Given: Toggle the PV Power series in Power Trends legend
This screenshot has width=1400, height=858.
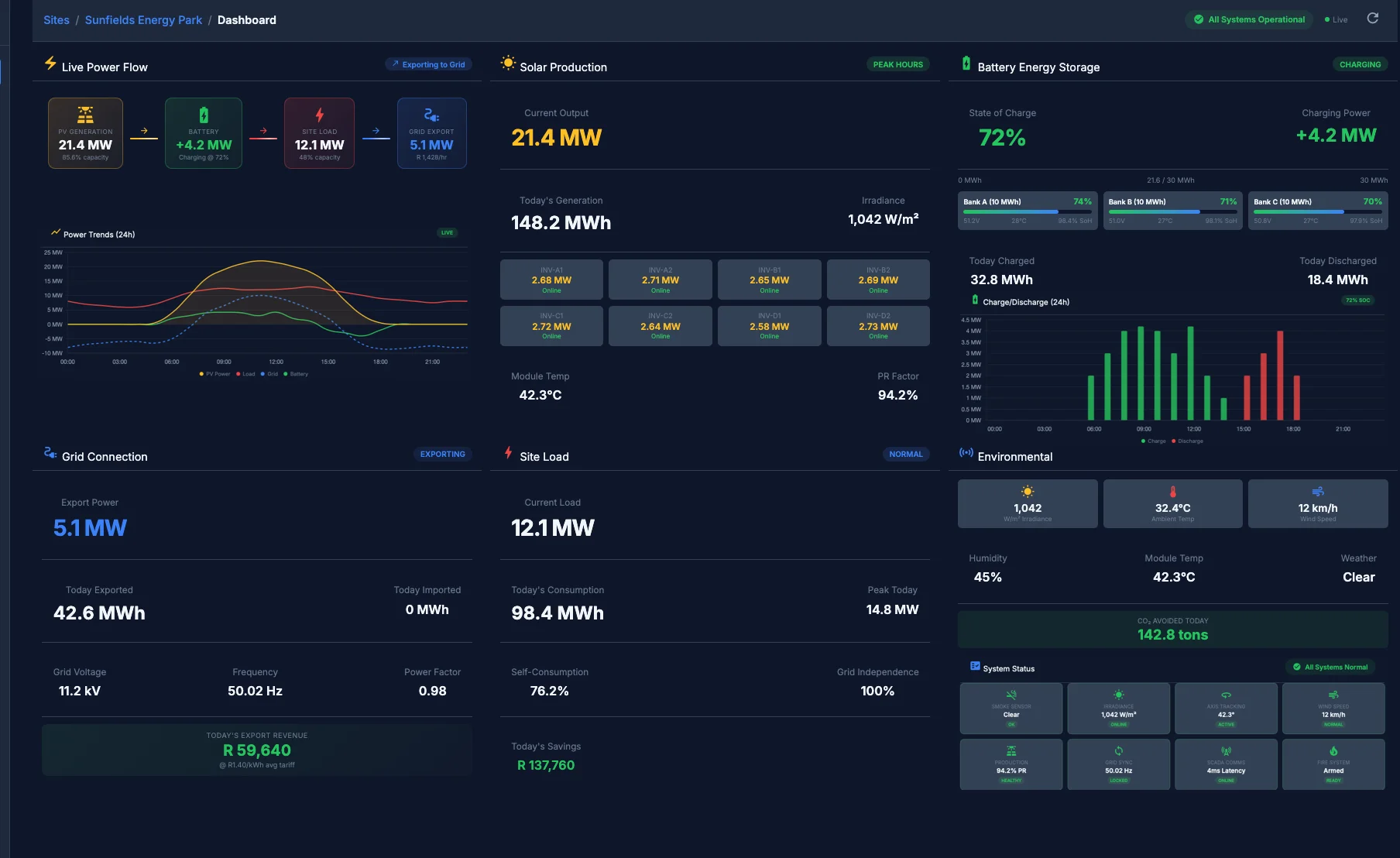Looking at the screenshot, I should (x=215, y=374).
